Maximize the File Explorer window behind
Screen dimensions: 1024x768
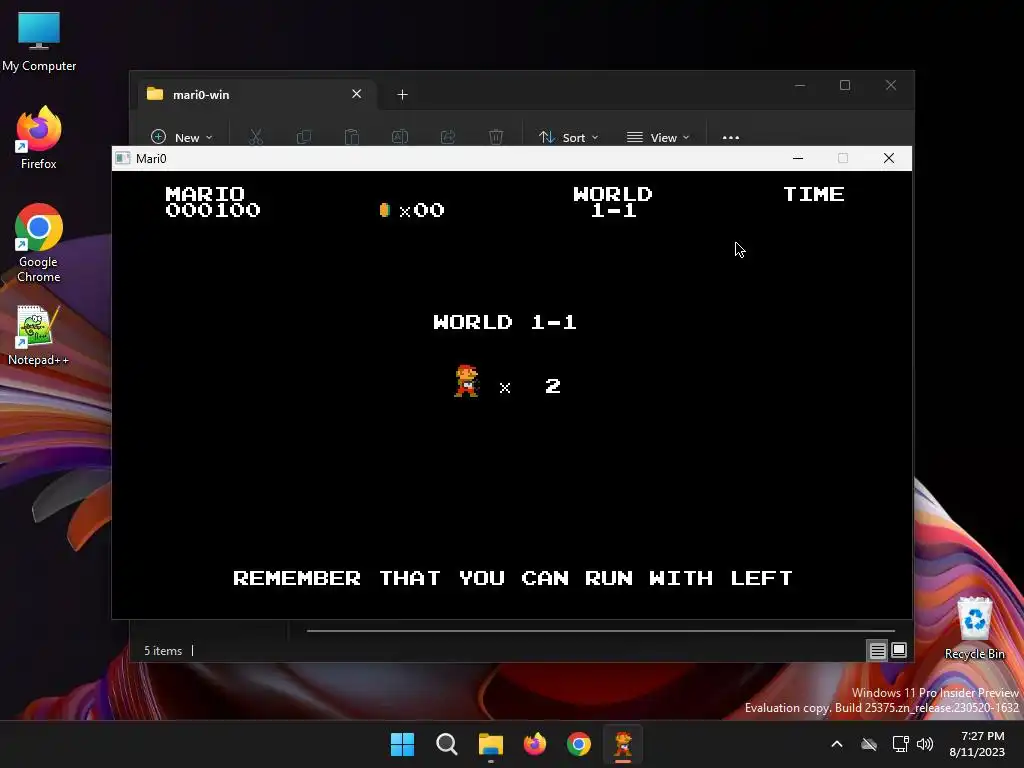(x=845, y=86)
